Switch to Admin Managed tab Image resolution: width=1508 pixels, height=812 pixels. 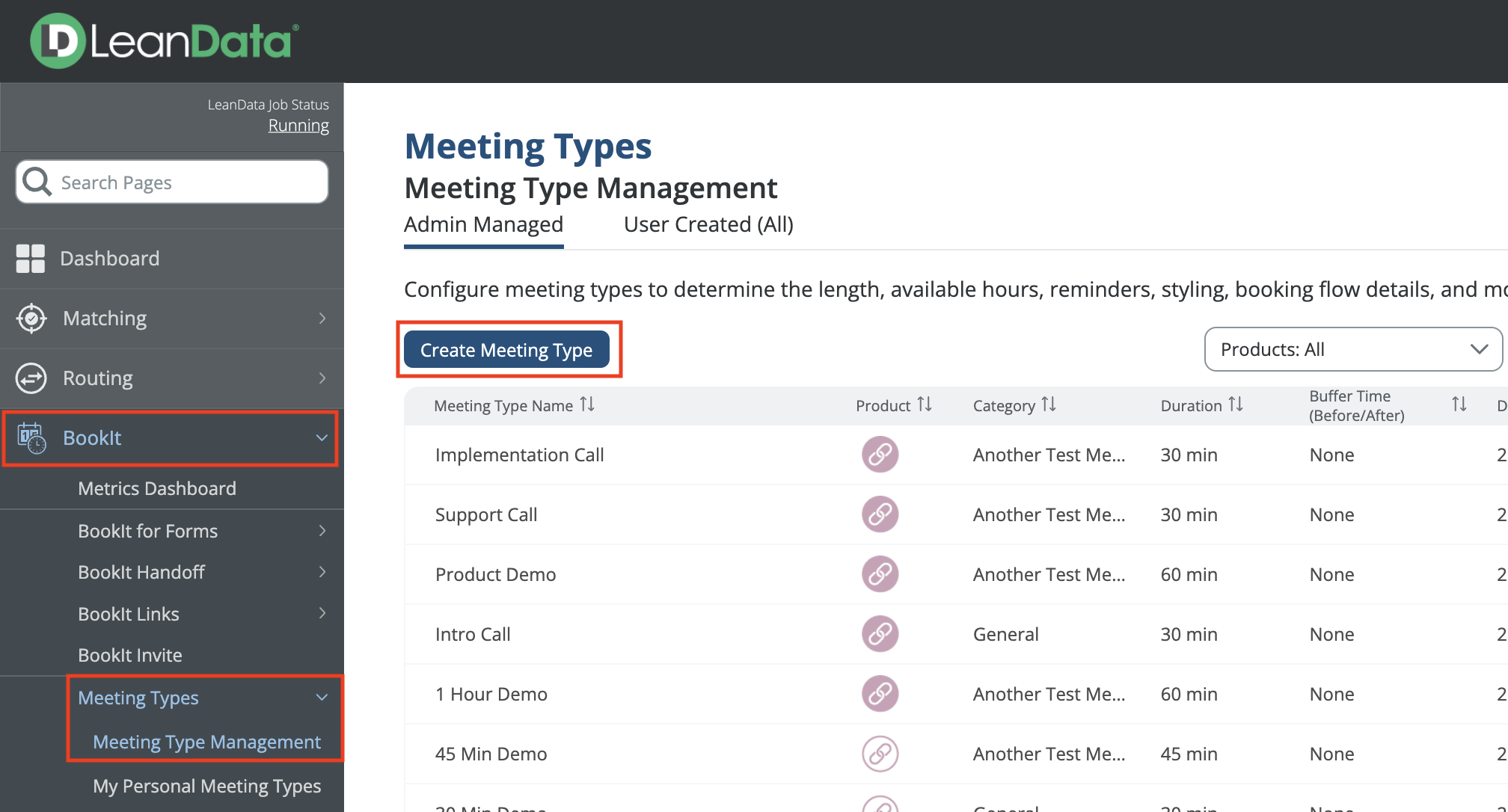click(x=483, y=225)
